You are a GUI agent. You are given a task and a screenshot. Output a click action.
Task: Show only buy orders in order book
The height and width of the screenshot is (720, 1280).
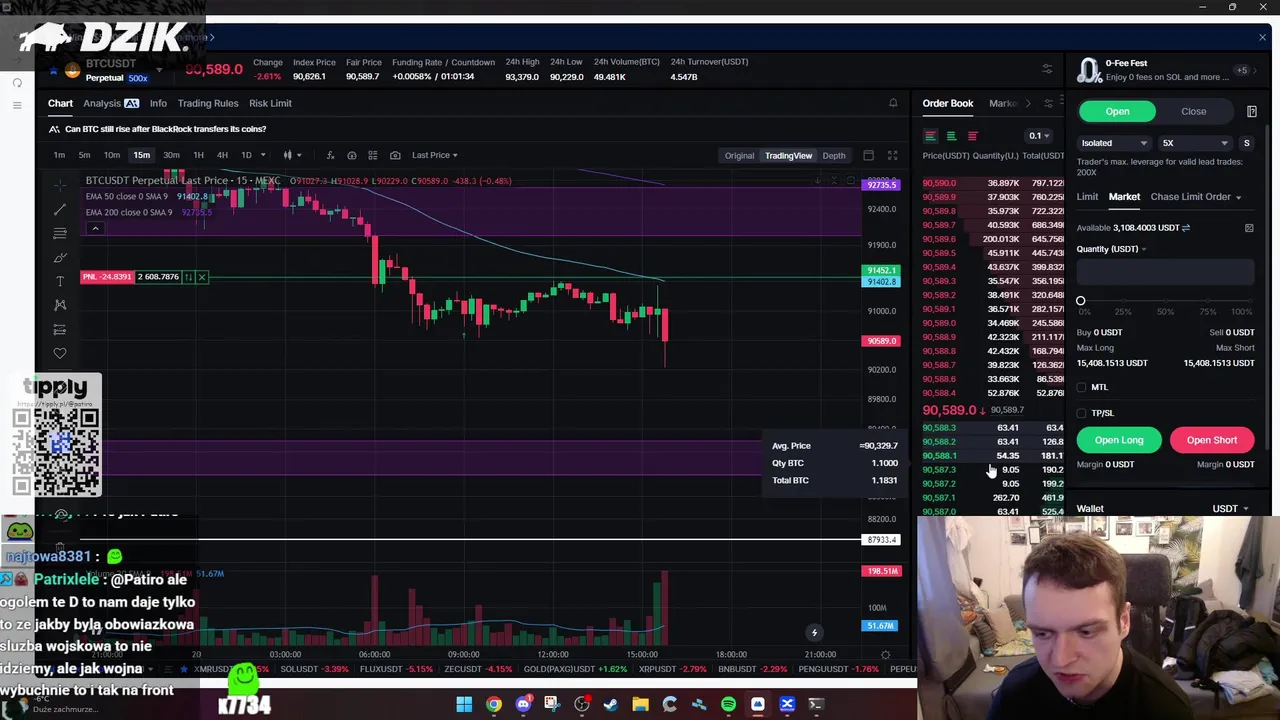coord(951,136)
